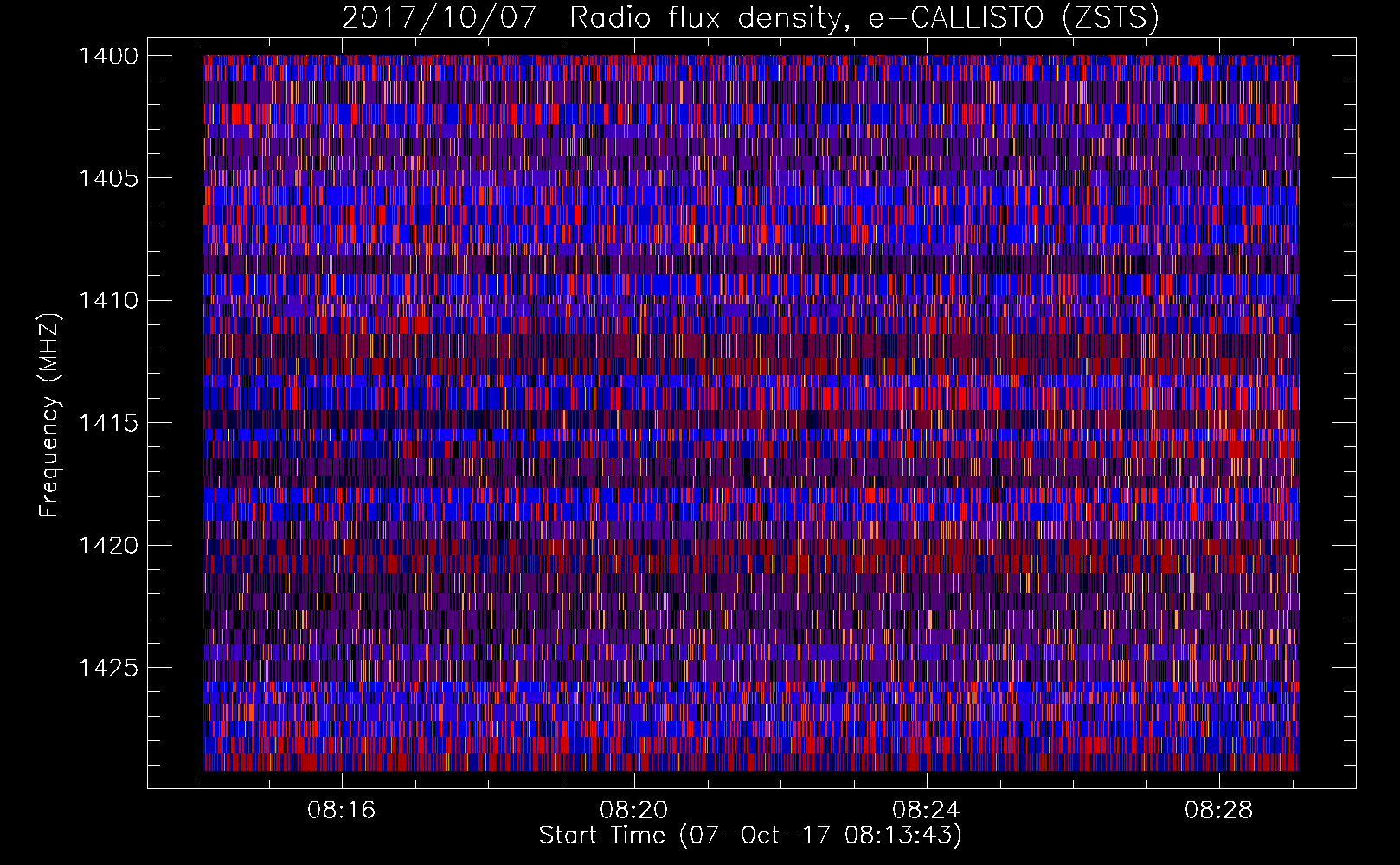Click the 1420 frequency axis label

108,546
